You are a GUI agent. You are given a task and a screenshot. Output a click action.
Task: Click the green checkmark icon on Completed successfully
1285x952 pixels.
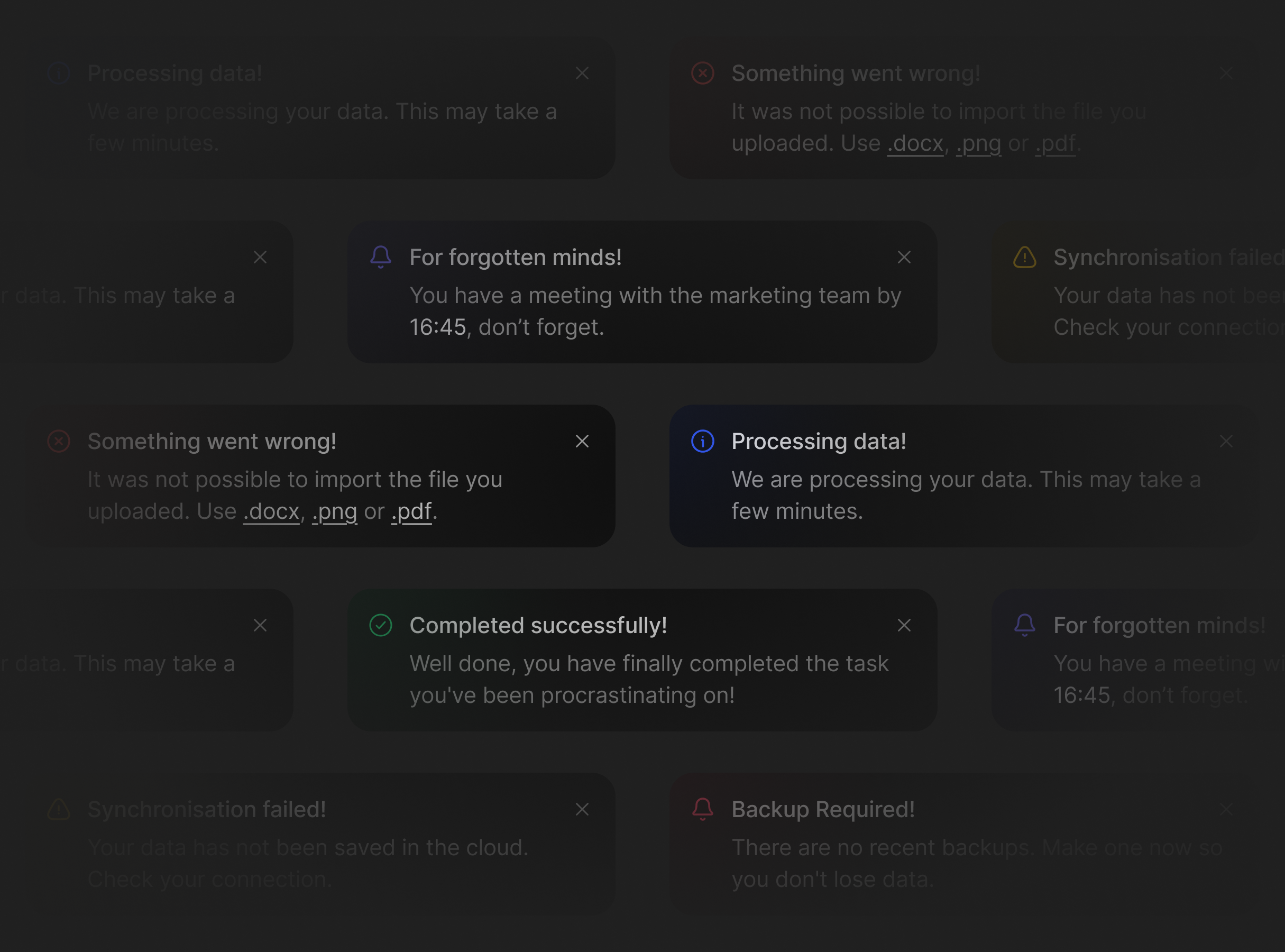click(x=380, y=625)
